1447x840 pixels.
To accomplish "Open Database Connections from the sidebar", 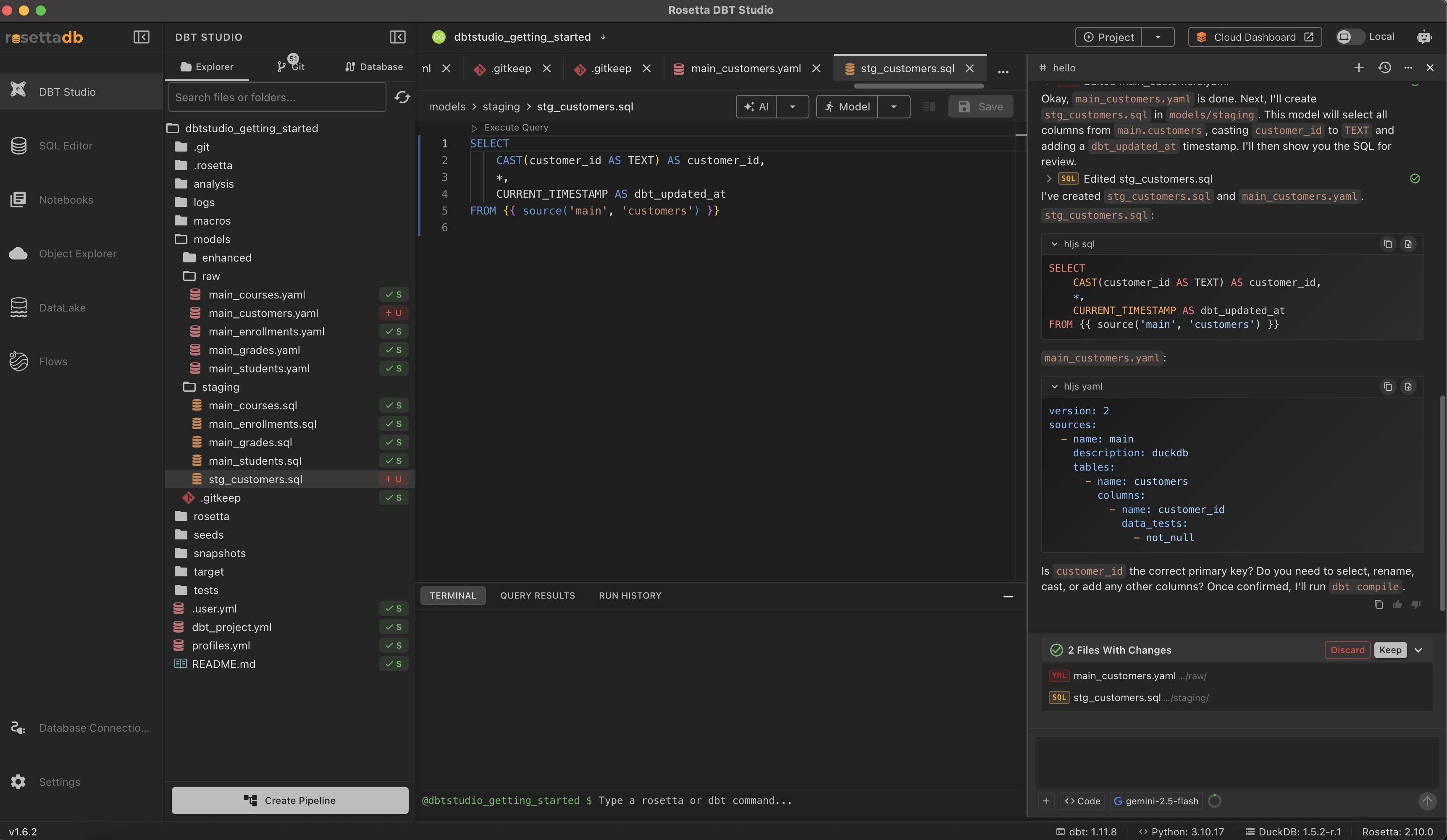I will coord(81,728).
